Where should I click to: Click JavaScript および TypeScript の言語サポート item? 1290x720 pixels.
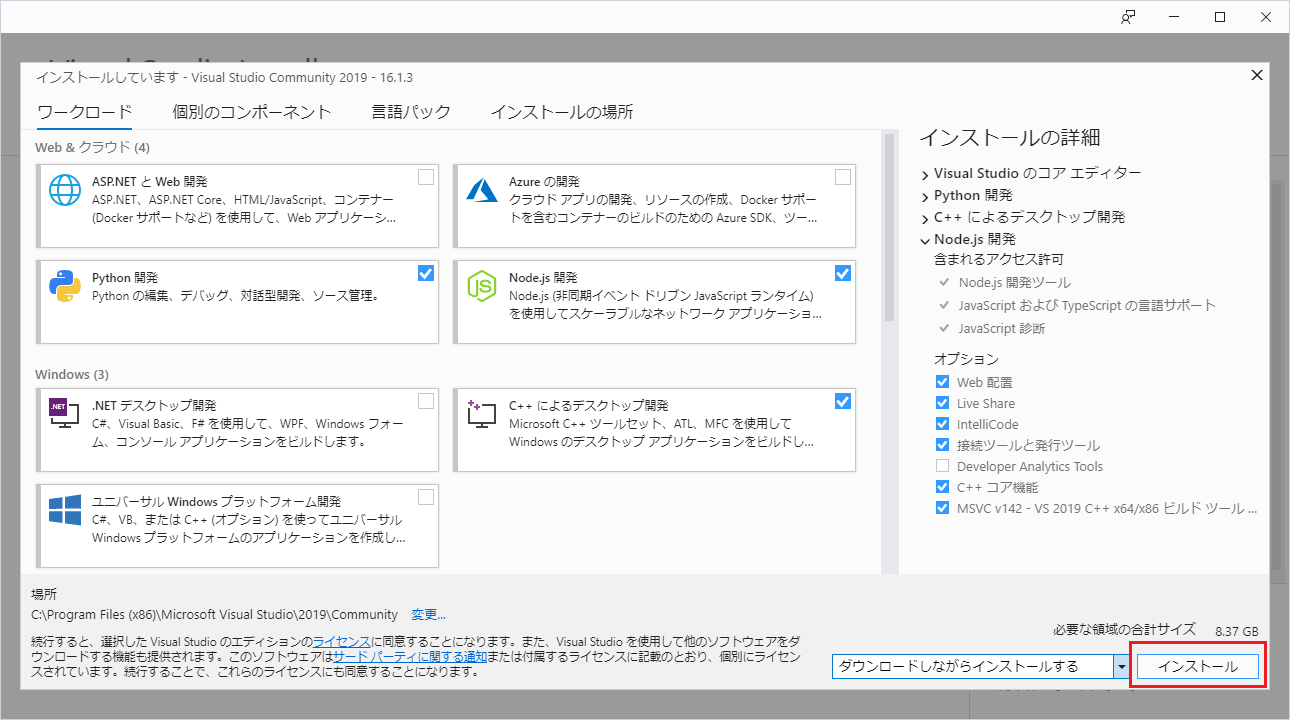pyautogui.click(x=1087, y=305)
